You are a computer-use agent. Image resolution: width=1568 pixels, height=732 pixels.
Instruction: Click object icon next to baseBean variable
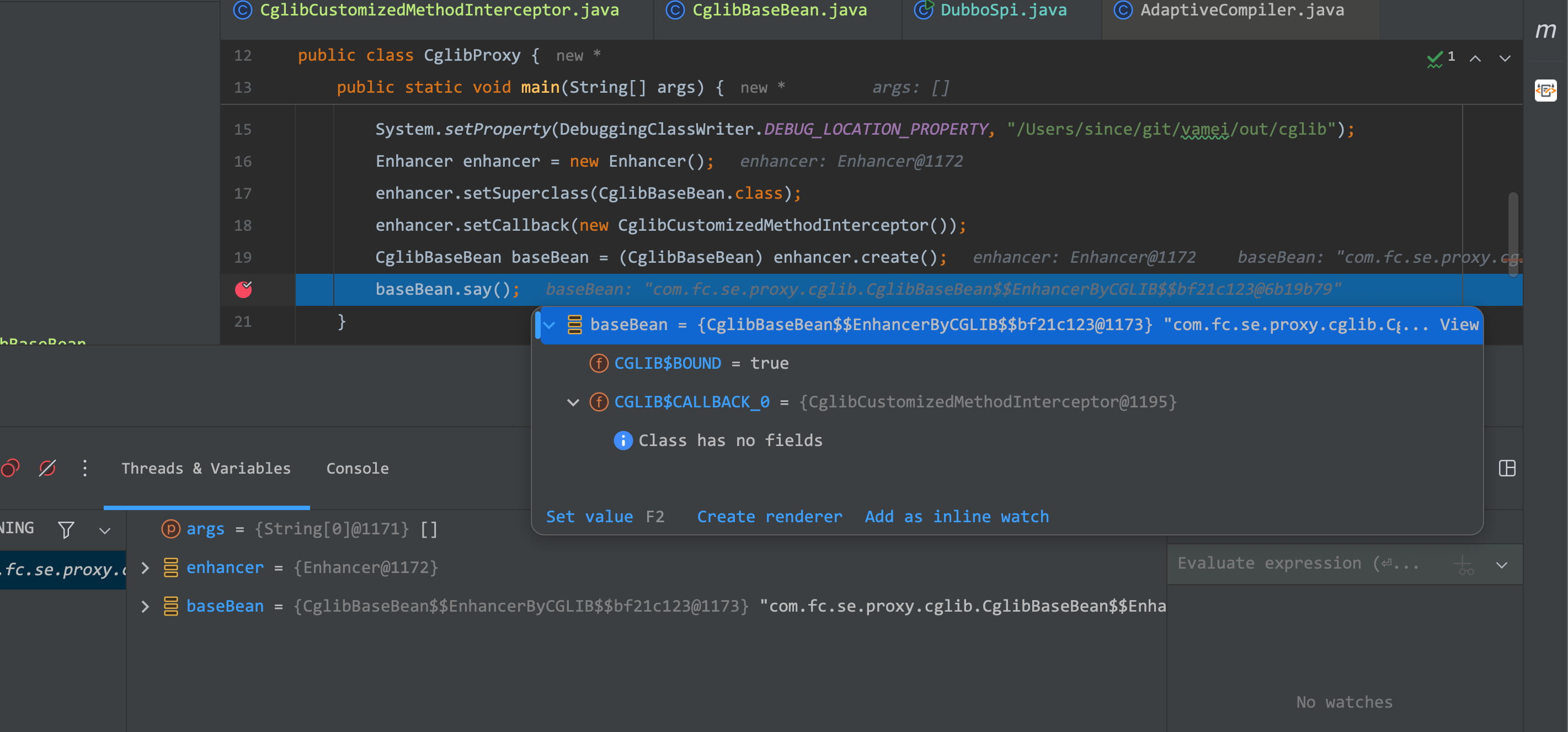[x=170, y=606]
